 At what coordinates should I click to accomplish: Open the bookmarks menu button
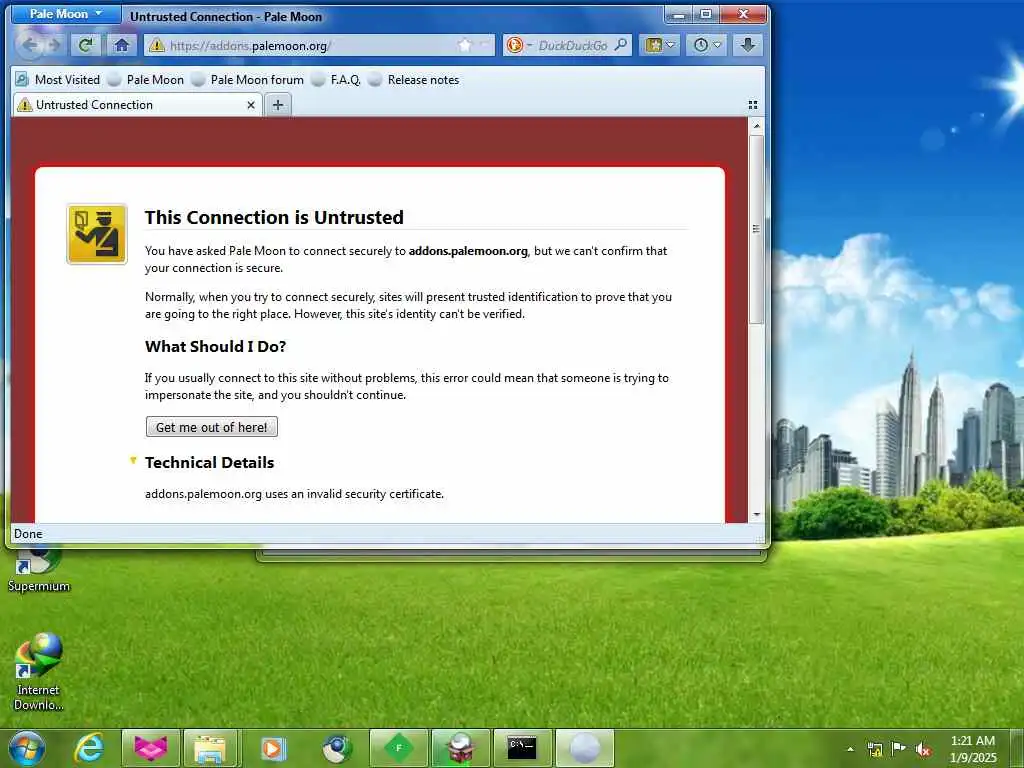coord(660,44)
